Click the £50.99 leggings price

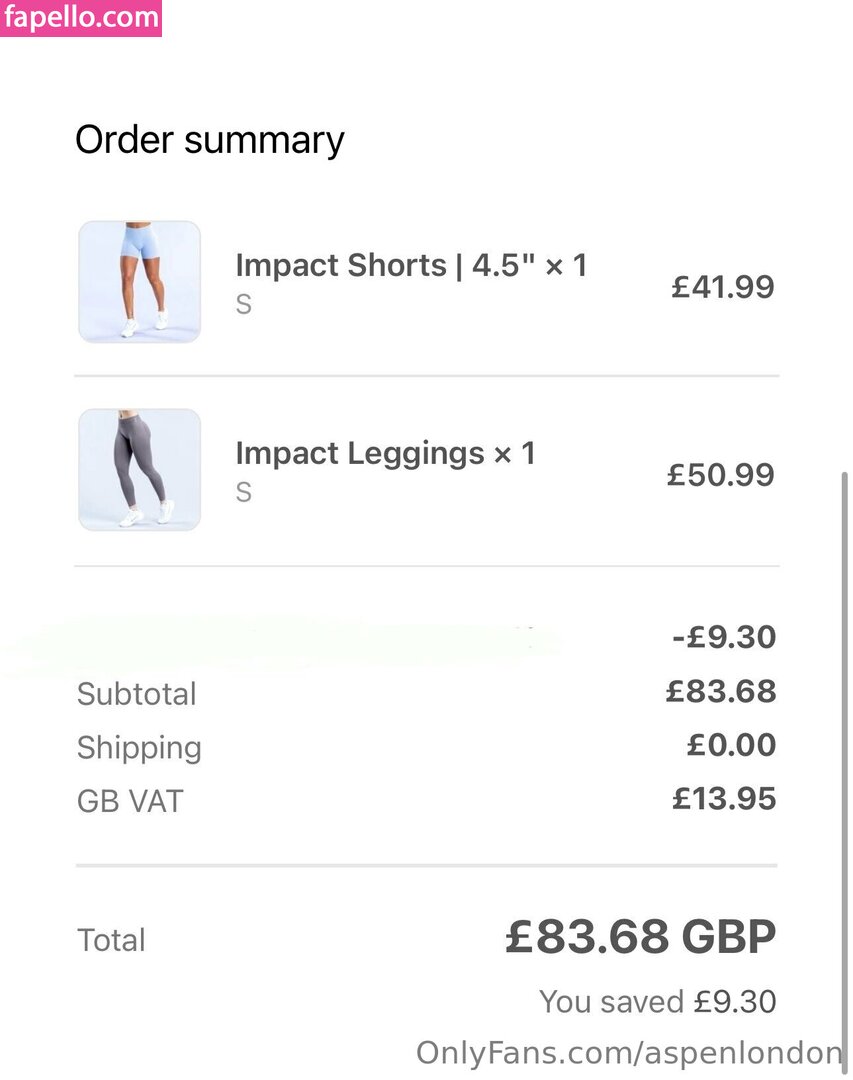click(721, 475)
